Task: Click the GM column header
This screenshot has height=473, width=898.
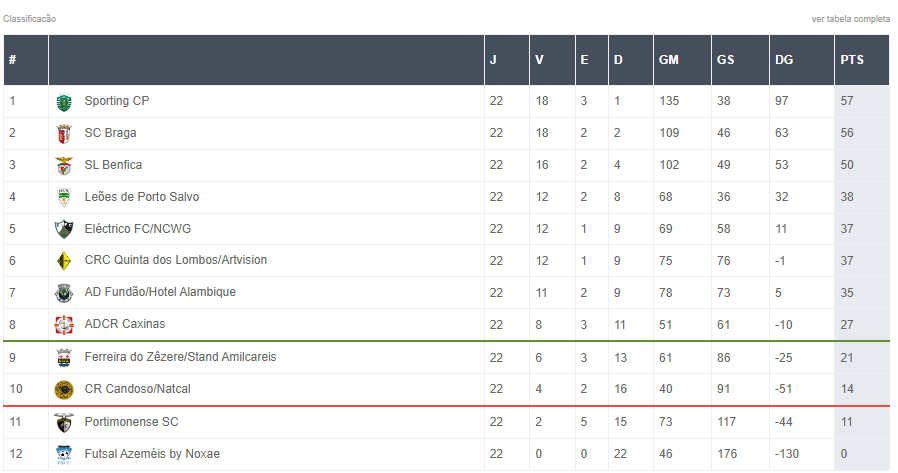Action: [x=668, y=60]
